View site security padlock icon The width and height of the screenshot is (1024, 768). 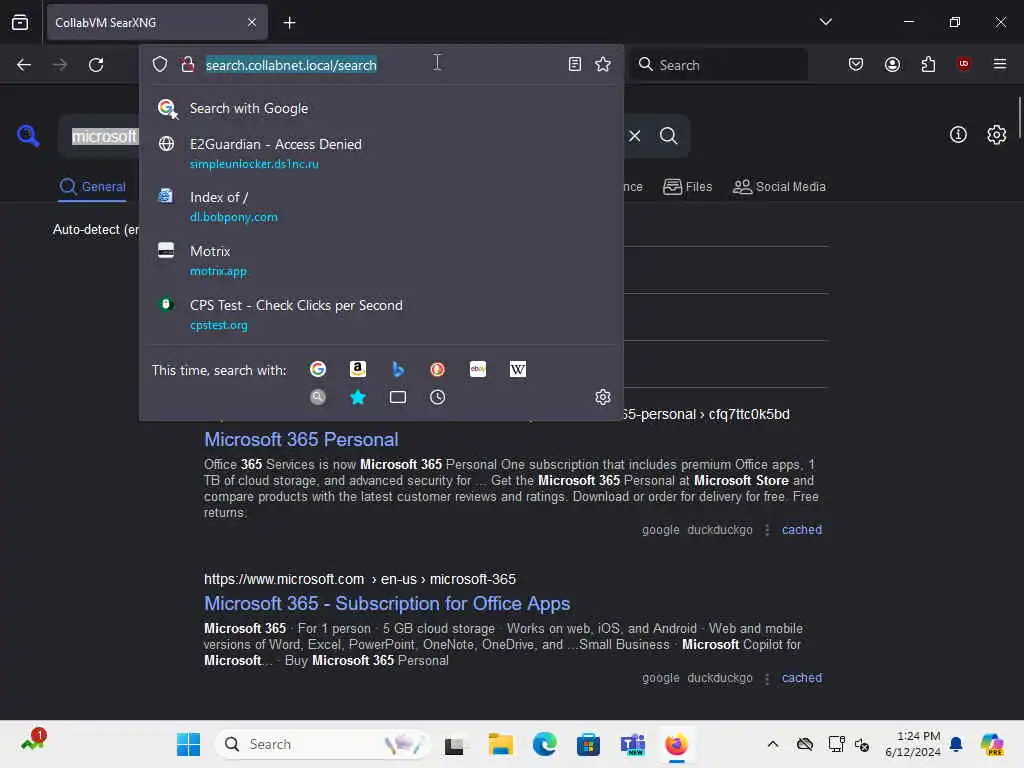[x=187, y=64]
